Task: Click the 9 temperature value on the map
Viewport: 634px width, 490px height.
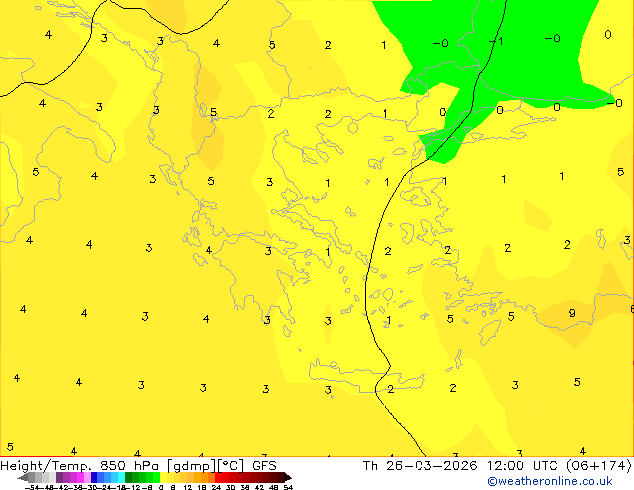Action: (572, 313)
